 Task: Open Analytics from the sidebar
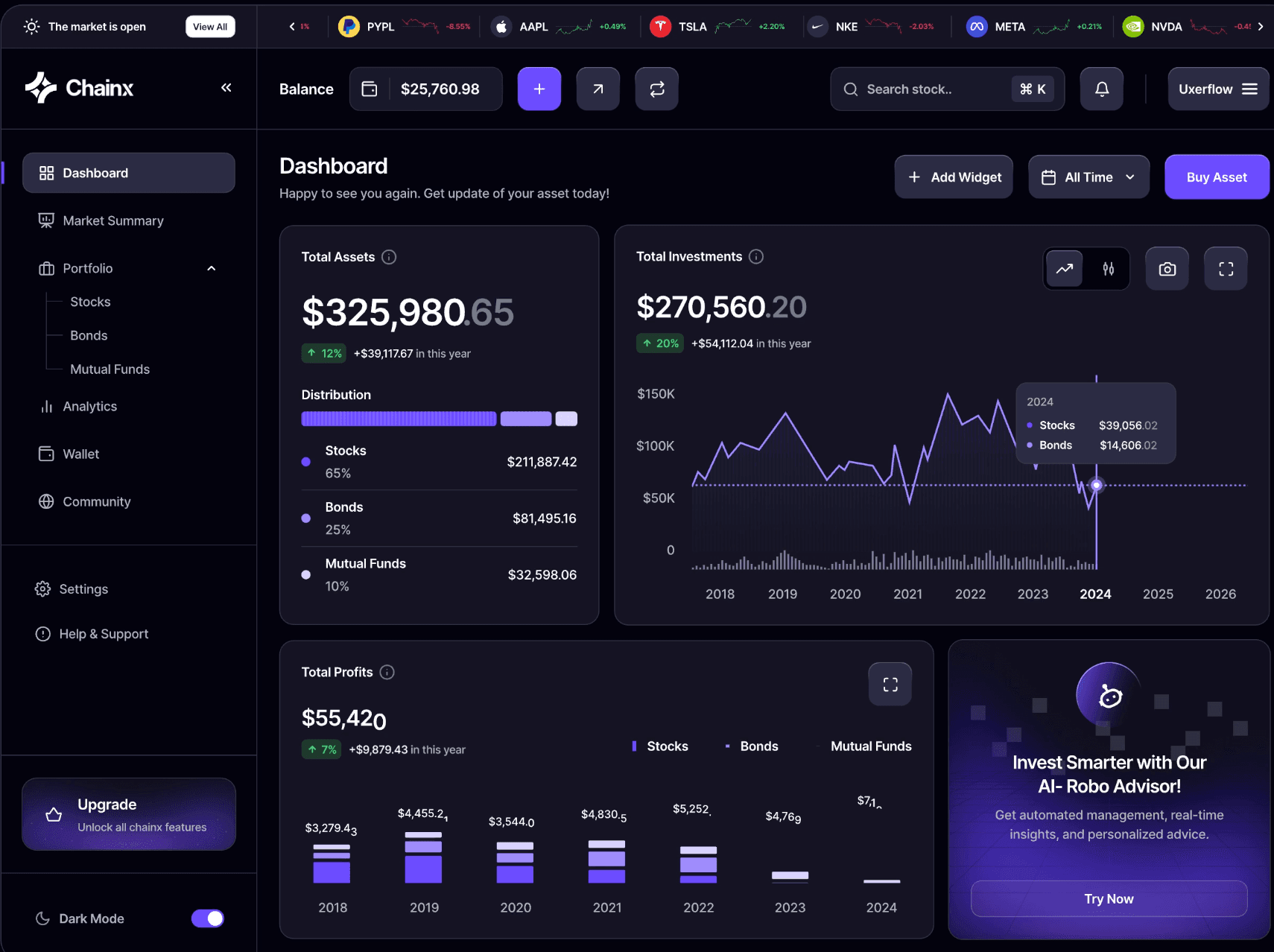(x=89, y=406)
